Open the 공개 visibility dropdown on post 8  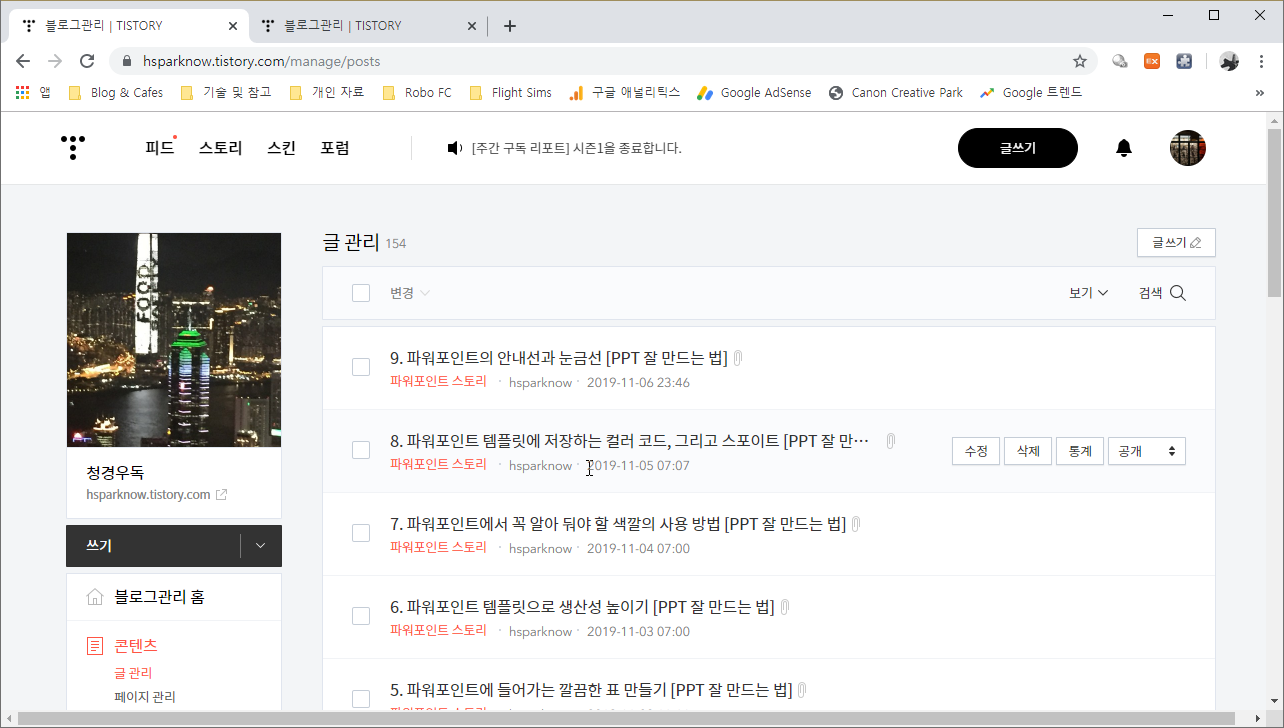tap(1147, 451)
